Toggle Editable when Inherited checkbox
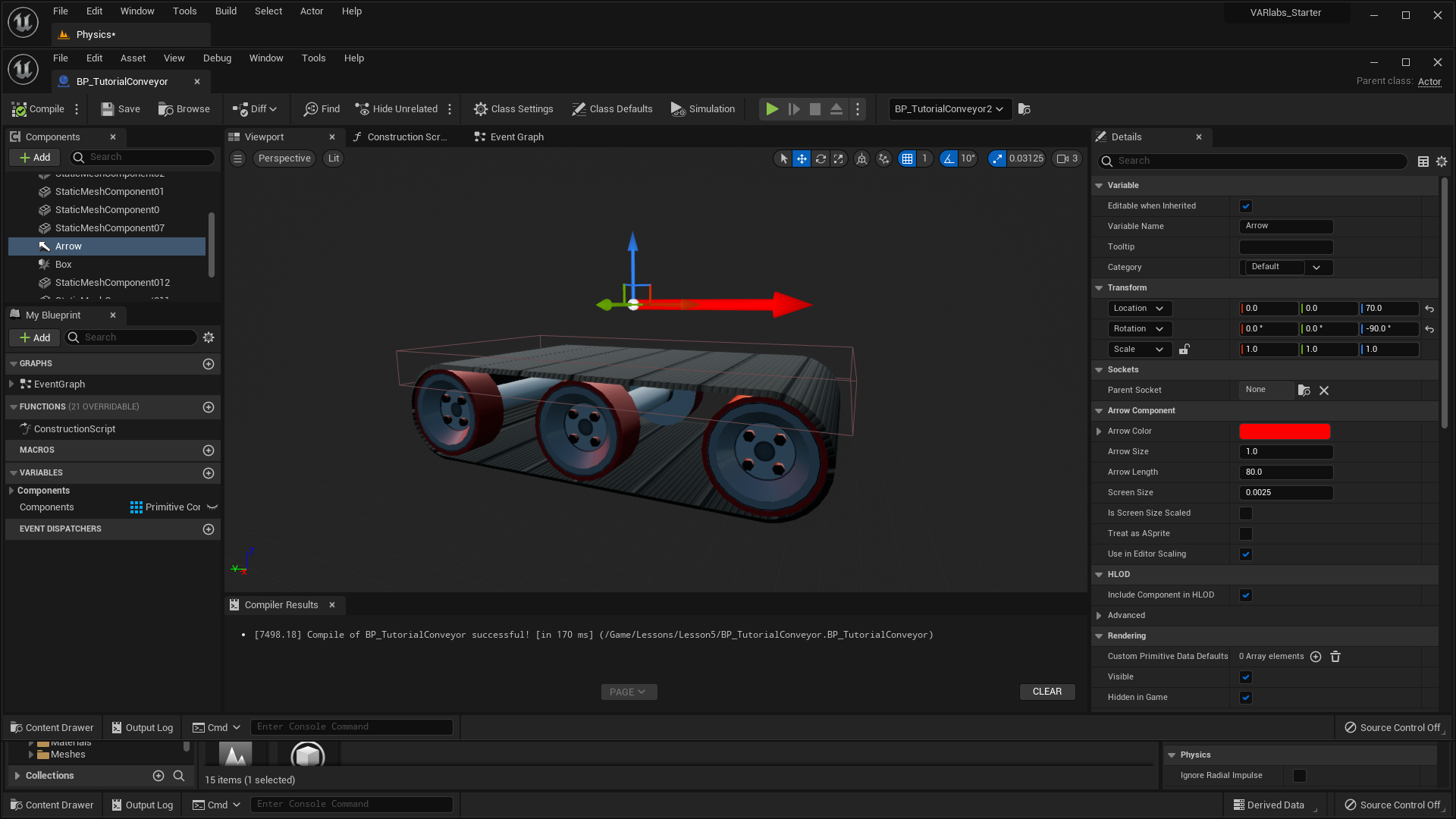The height and width of the screenshot is (819, 1456). pos(1246,205)
